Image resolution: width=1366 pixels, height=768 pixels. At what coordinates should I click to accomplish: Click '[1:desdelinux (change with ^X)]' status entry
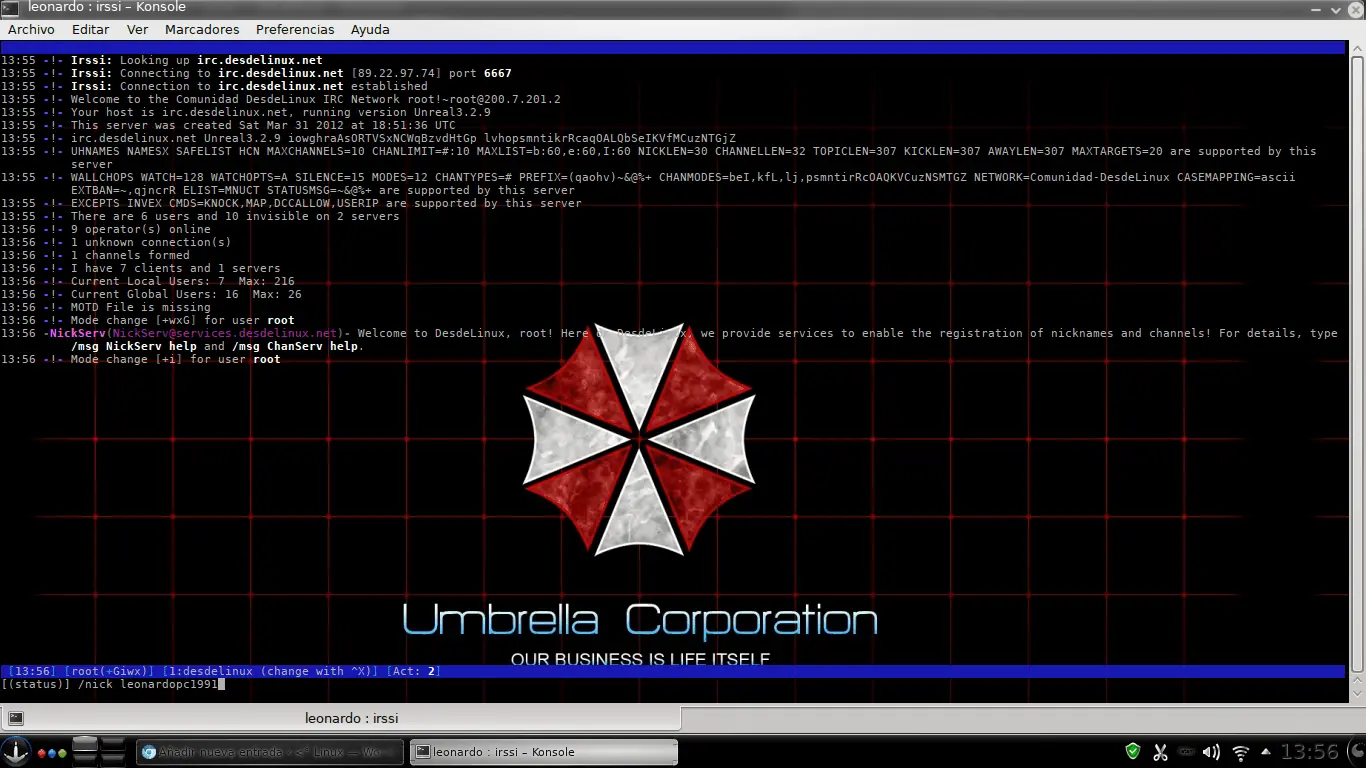[x=269, y=672]
